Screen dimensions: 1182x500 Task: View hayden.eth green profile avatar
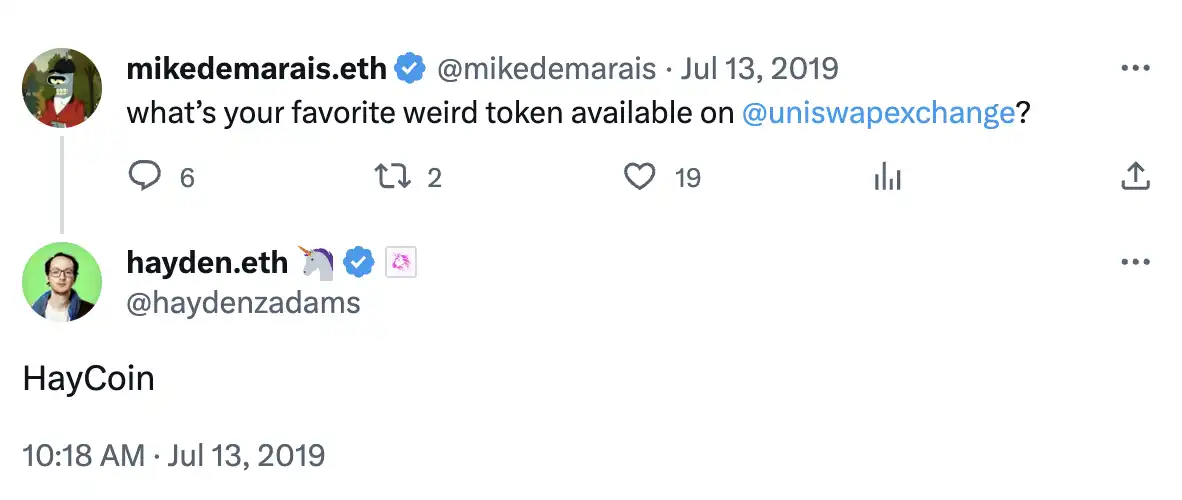(x=62, y=282)
